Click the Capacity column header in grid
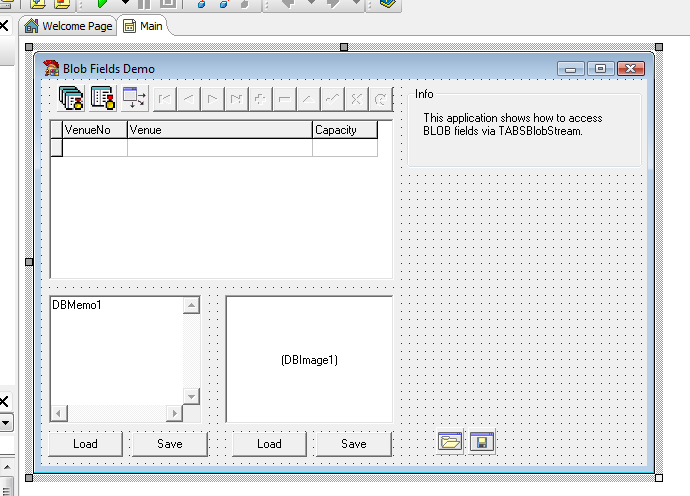 pos(344,130)
